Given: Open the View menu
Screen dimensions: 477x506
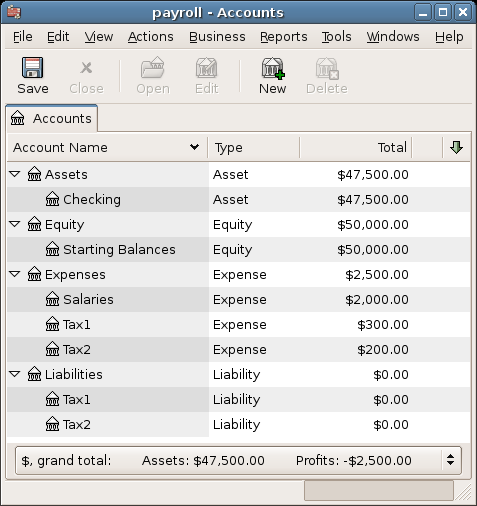Looking at the screenshot, I should pyautogui.click(x=99, y=37).
